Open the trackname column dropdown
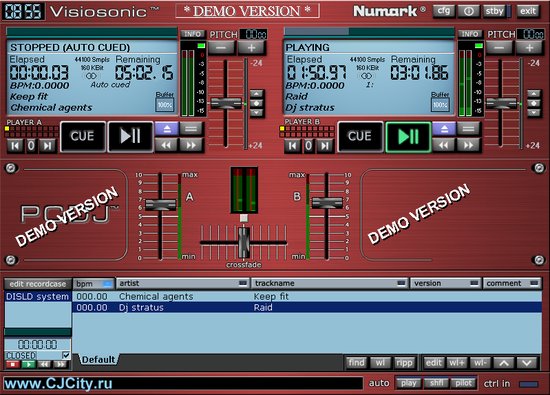This screenshot has width=550, height=395. pos(401,283)
